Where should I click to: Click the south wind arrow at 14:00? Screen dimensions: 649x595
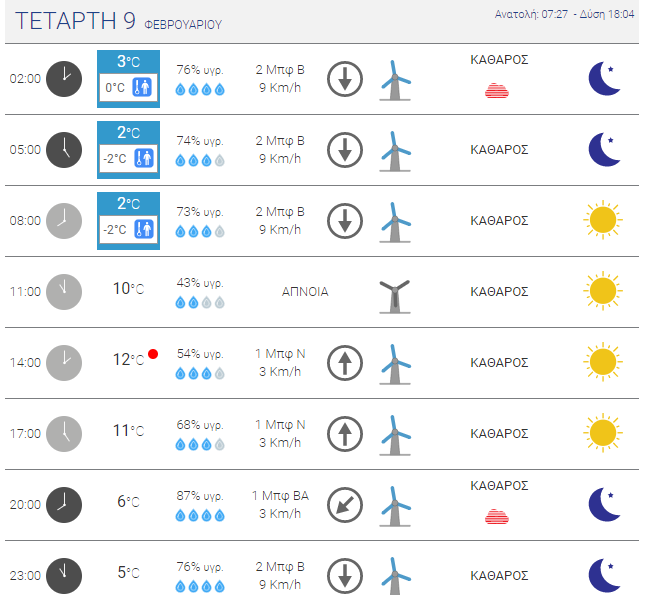345,363
